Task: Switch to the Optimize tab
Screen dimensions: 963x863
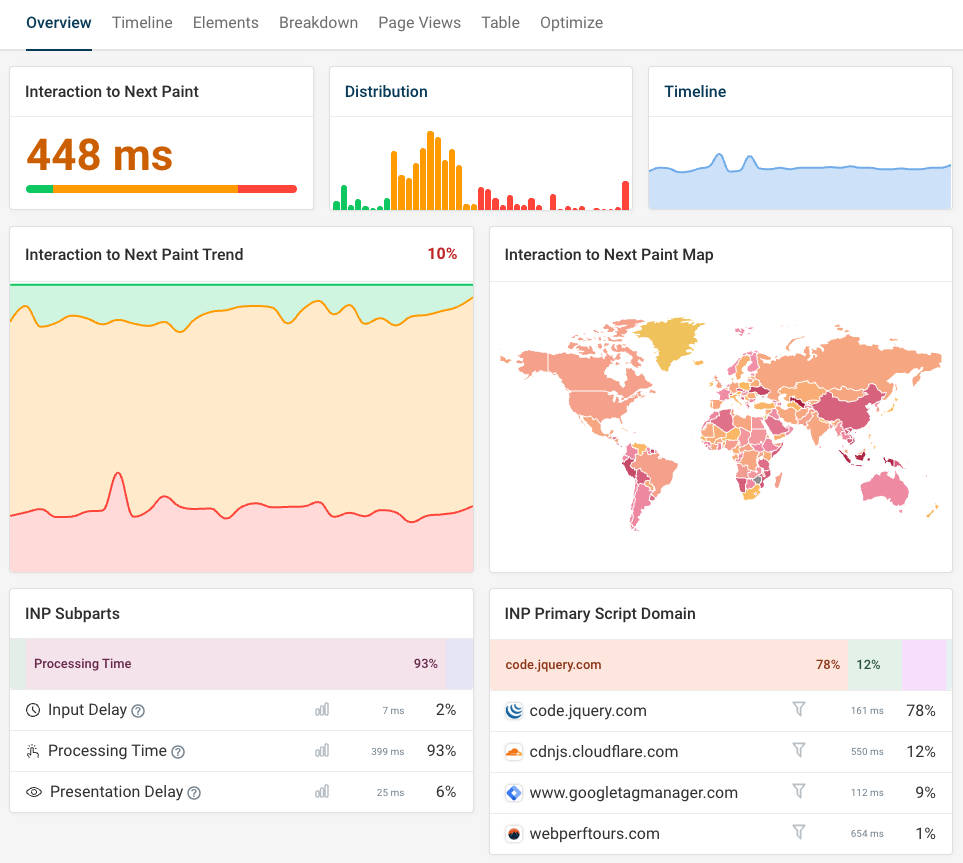Action: click(x=571, y=22)
